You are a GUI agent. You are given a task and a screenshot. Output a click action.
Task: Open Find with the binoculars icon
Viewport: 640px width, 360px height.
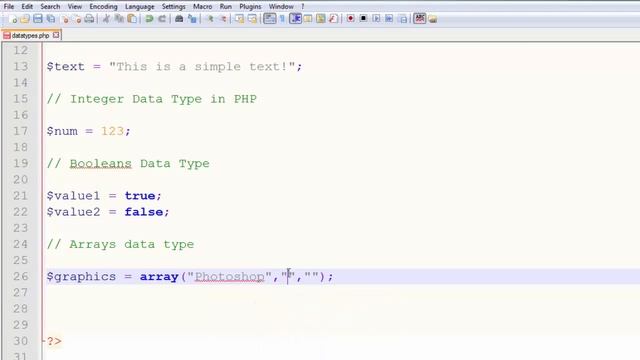point(179,19)
